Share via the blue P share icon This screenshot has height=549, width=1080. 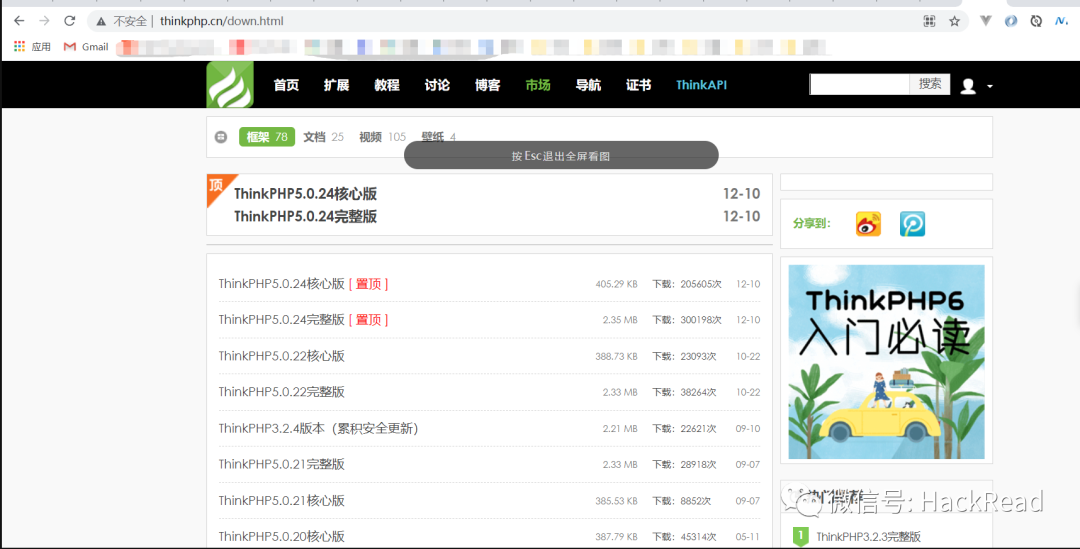pos(912,224)
